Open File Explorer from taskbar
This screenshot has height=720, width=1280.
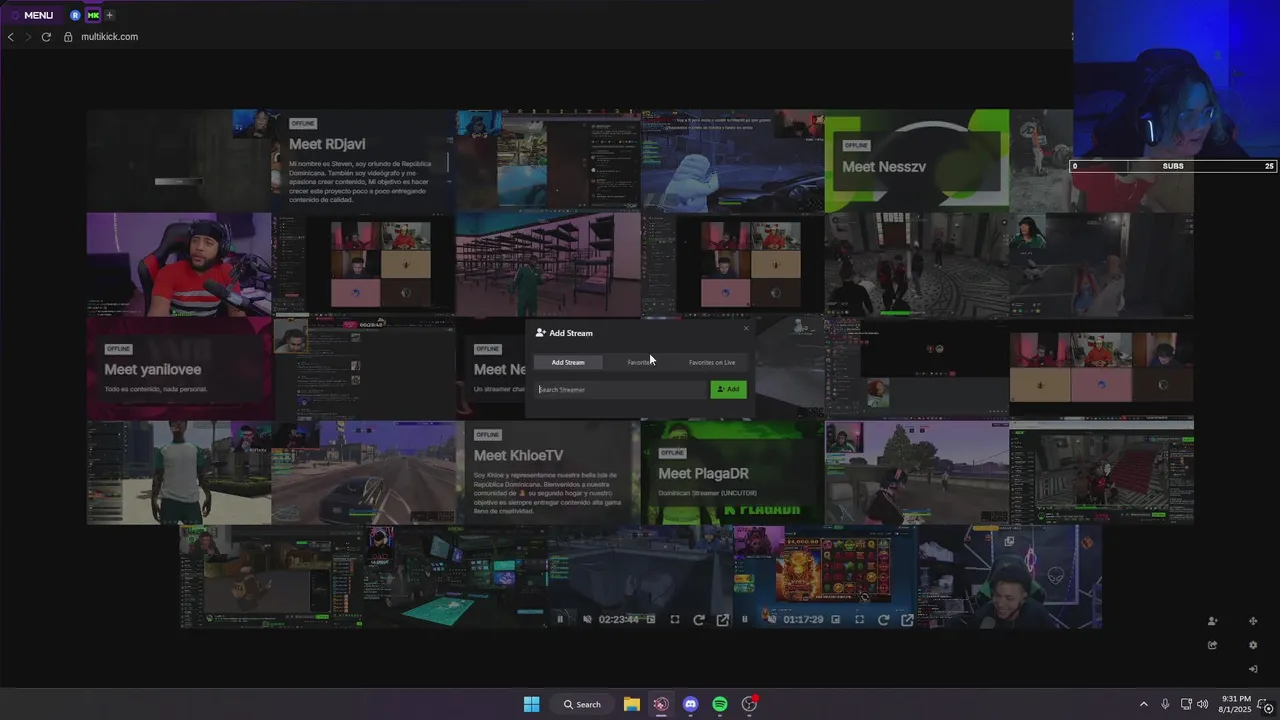[632, 704]
